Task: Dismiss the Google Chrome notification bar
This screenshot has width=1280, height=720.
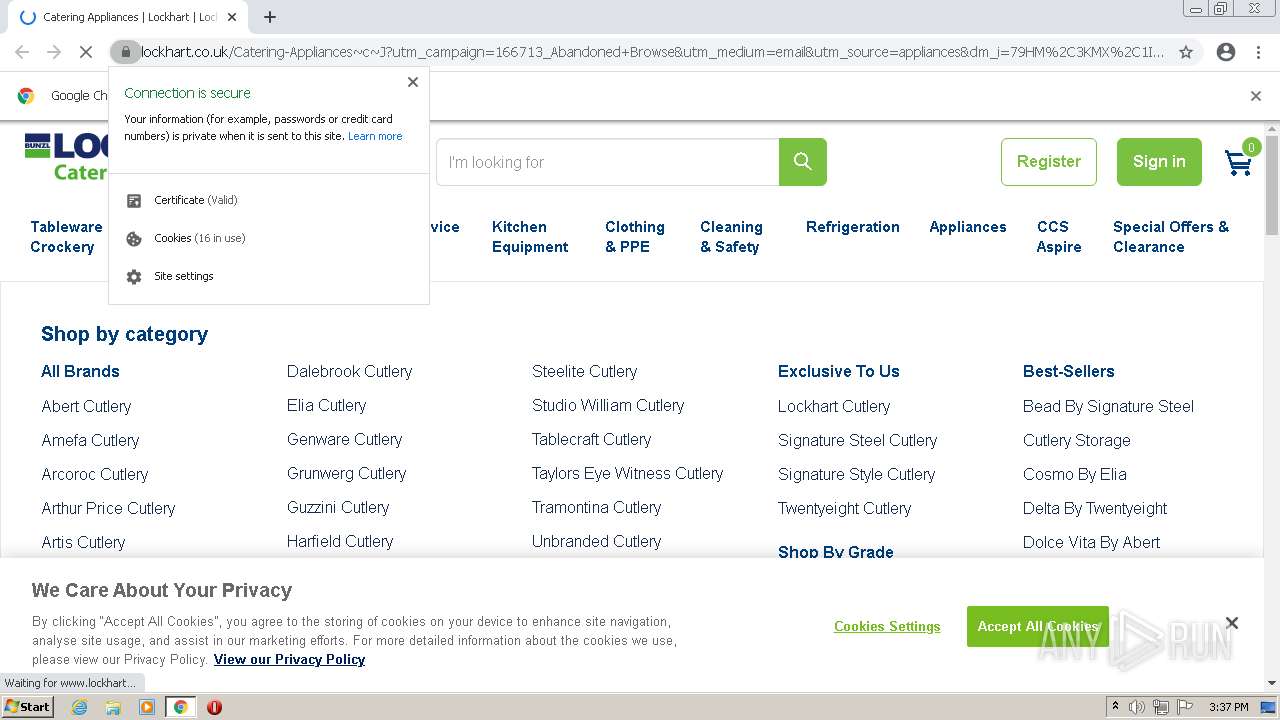Action: coord(1256,96)
